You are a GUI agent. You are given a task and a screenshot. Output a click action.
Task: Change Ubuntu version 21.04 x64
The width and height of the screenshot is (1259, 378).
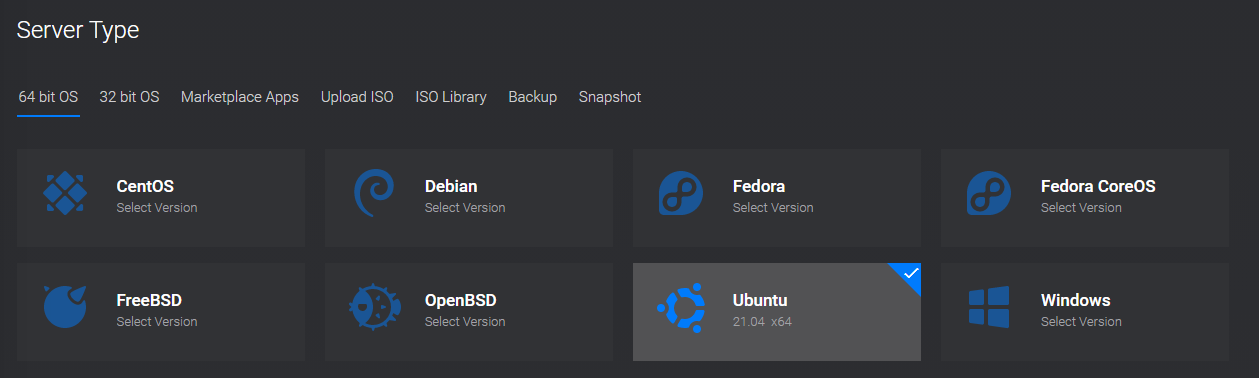762,322
